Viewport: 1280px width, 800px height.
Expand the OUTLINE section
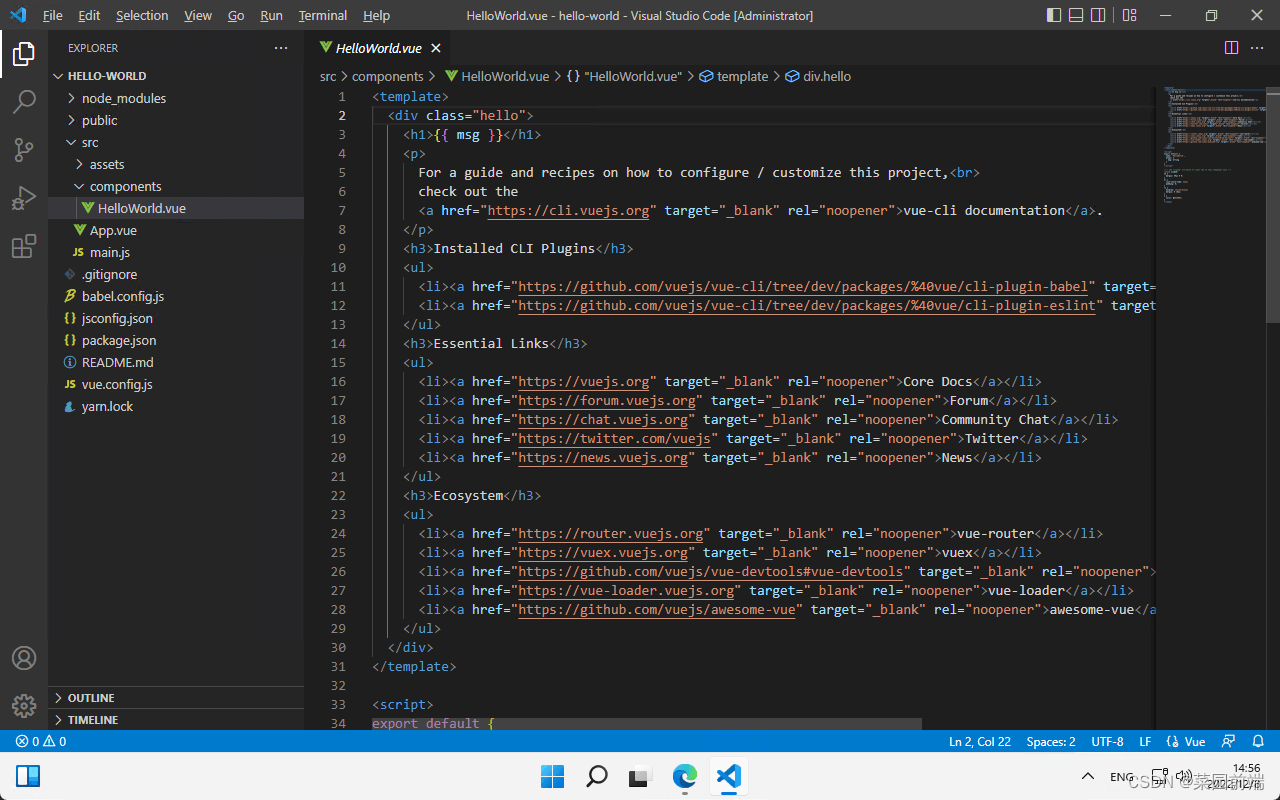coord(176,698)
